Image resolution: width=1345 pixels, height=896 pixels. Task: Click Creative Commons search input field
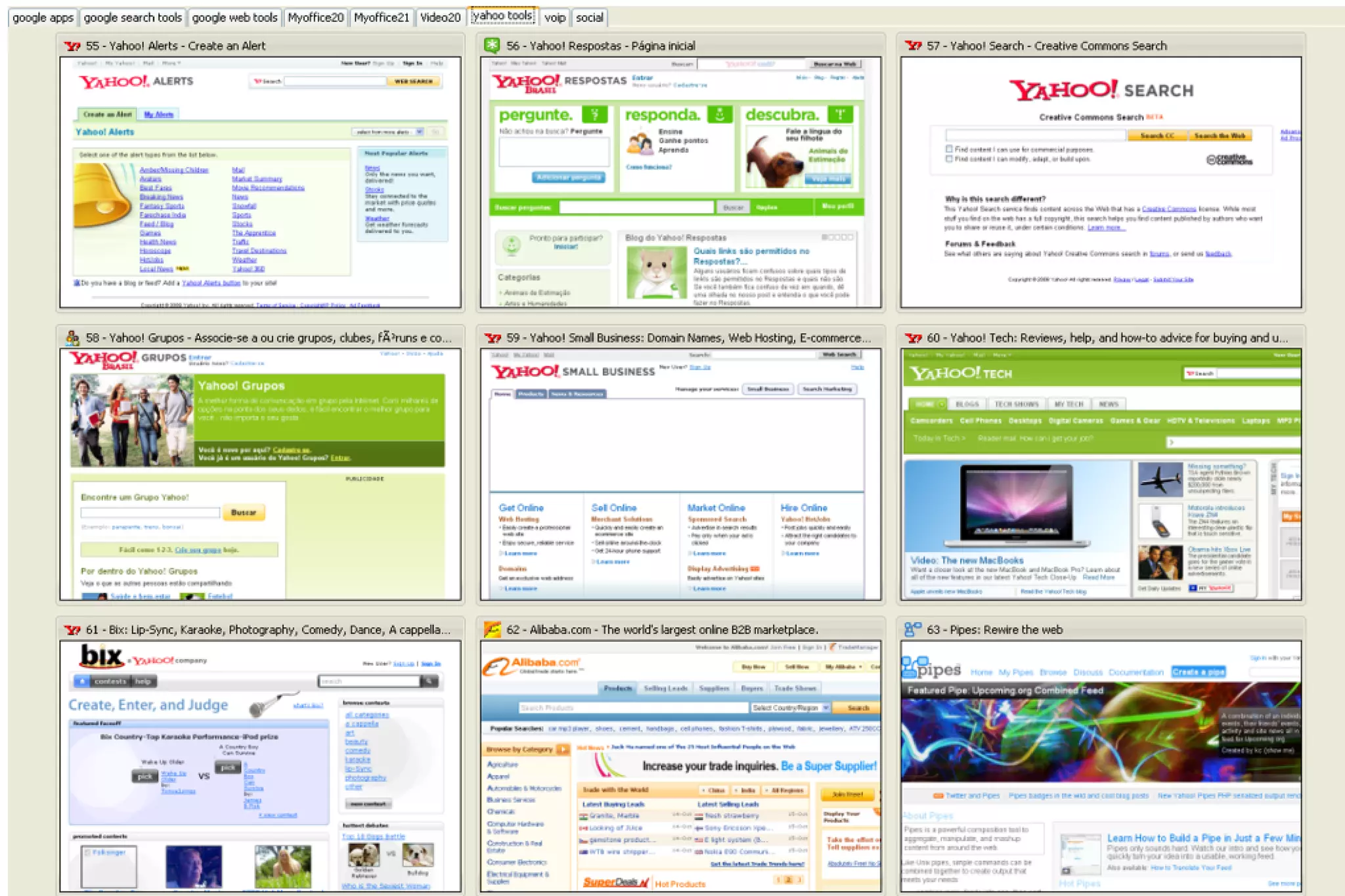pyautogui.click(x=1034, y=135)
